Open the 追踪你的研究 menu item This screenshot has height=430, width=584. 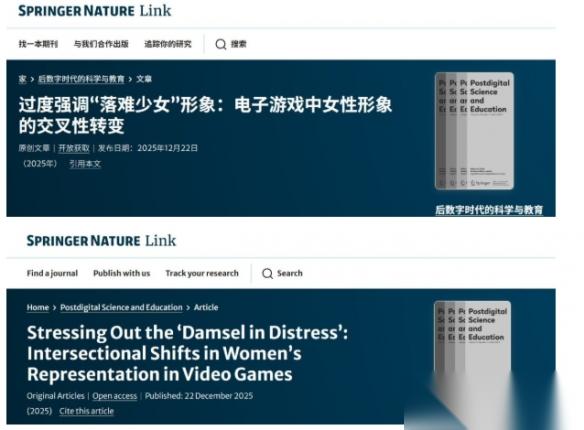(x=168, y=44)
